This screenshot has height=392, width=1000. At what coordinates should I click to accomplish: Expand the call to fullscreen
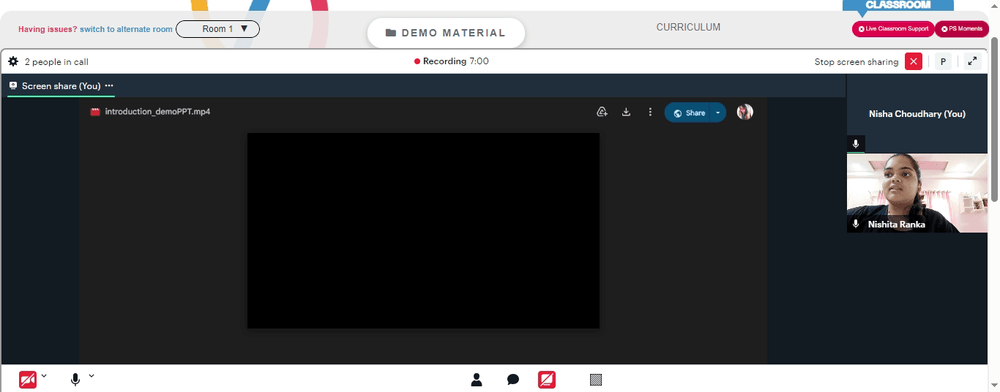point(972,62)
